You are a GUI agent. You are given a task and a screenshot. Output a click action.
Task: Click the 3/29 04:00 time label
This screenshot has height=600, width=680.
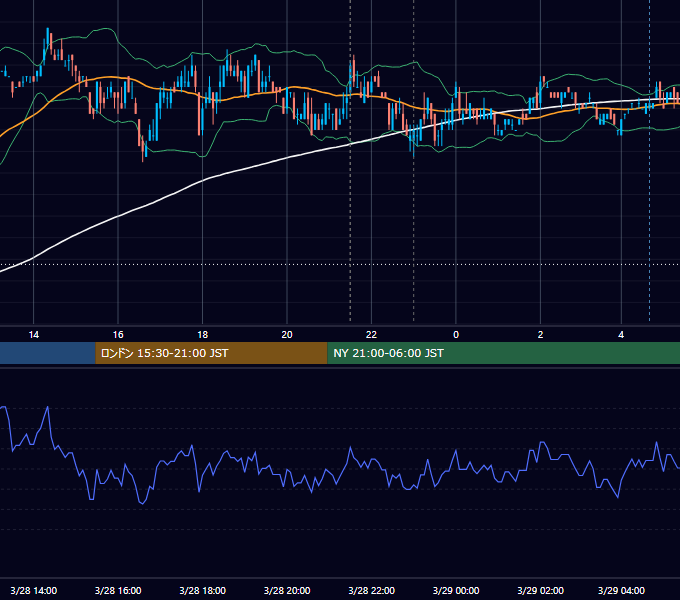[x=621, y=590]
